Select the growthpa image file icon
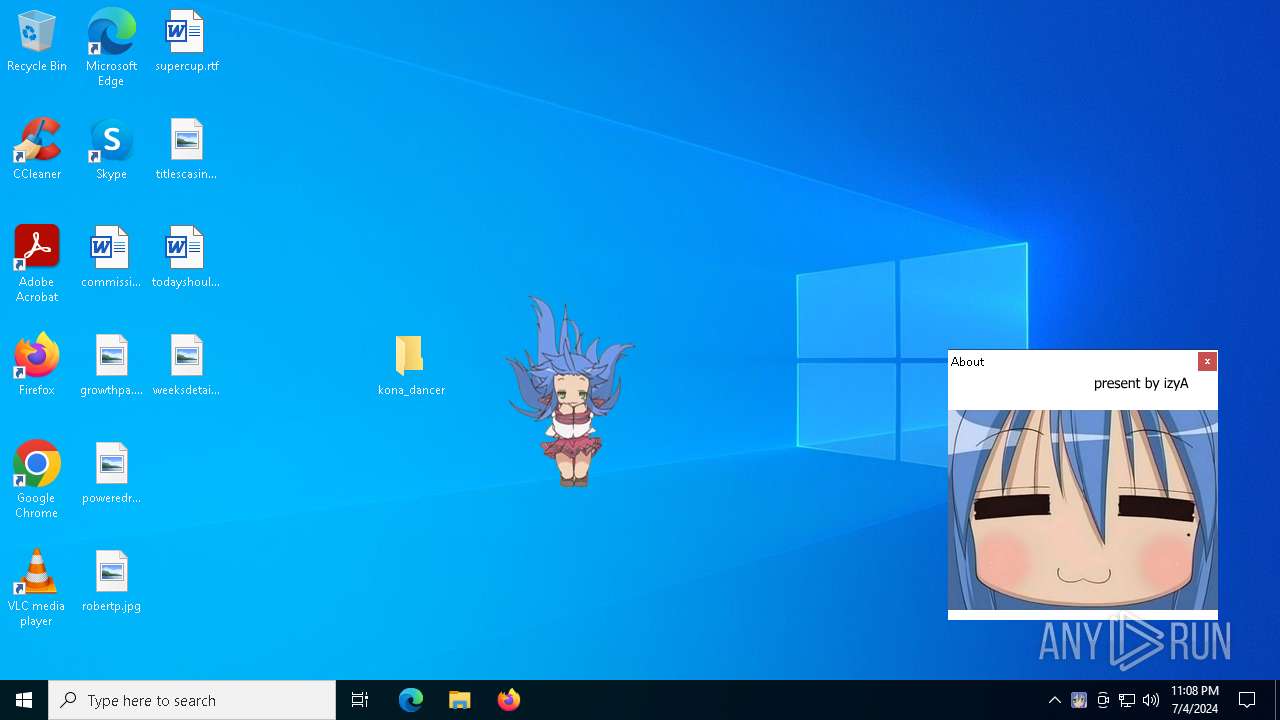This screenshot has height=720, width=1280. coord(111,365)
